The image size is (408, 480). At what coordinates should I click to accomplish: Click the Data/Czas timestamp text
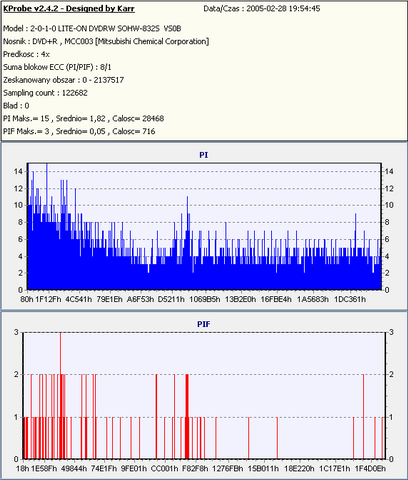tap(262, 9)
